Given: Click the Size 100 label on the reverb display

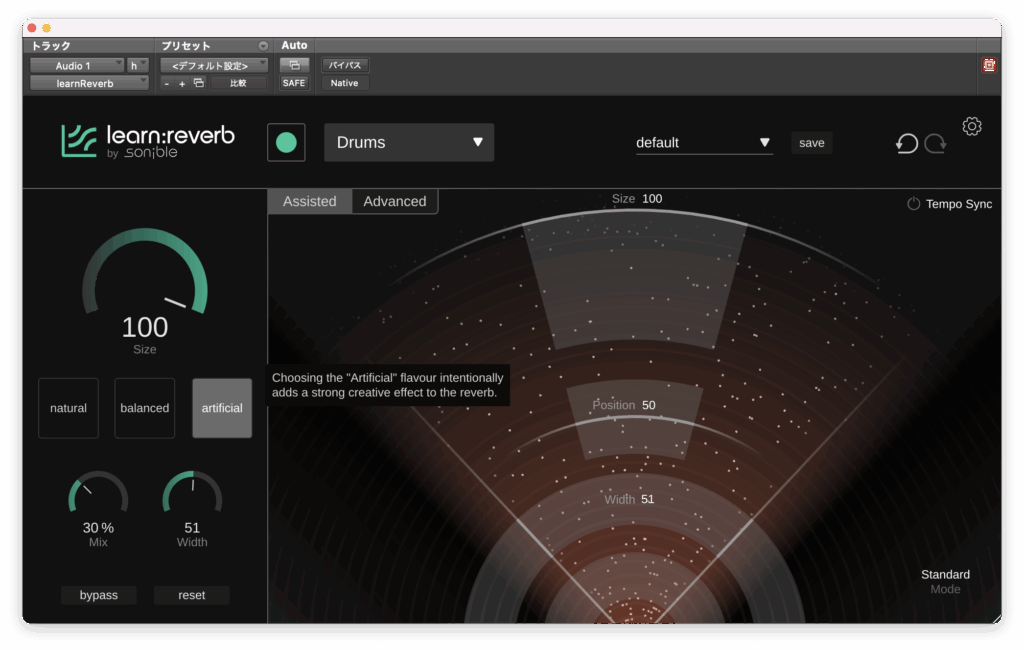Looking at the screenshot, I should (x=637, y=199).
